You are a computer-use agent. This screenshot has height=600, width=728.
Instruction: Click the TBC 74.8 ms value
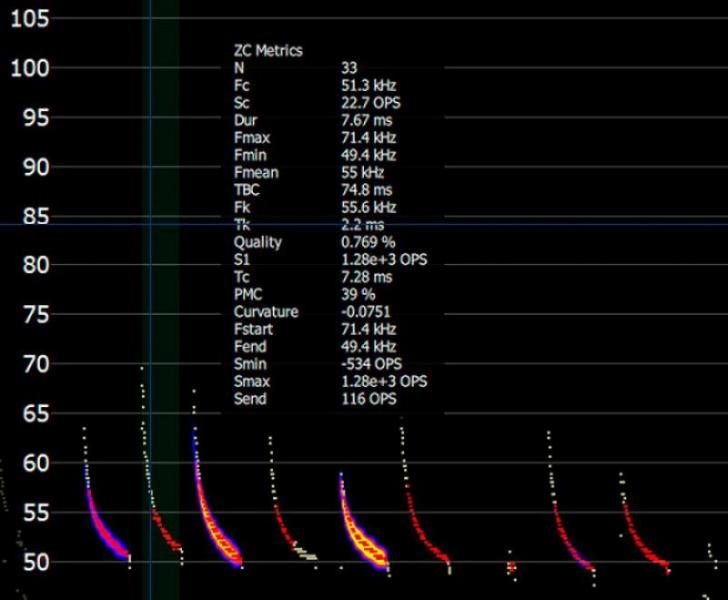(365, 190)
